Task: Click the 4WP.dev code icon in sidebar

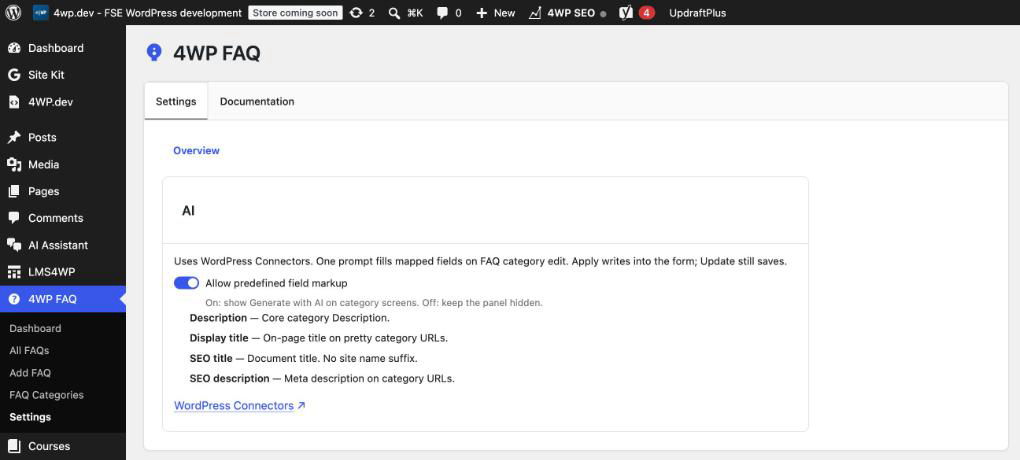Action: (14, 102)
